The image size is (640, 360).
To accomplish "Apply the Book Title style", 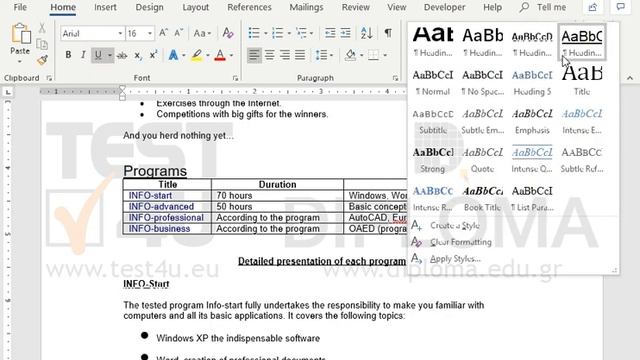I will 482,198.
